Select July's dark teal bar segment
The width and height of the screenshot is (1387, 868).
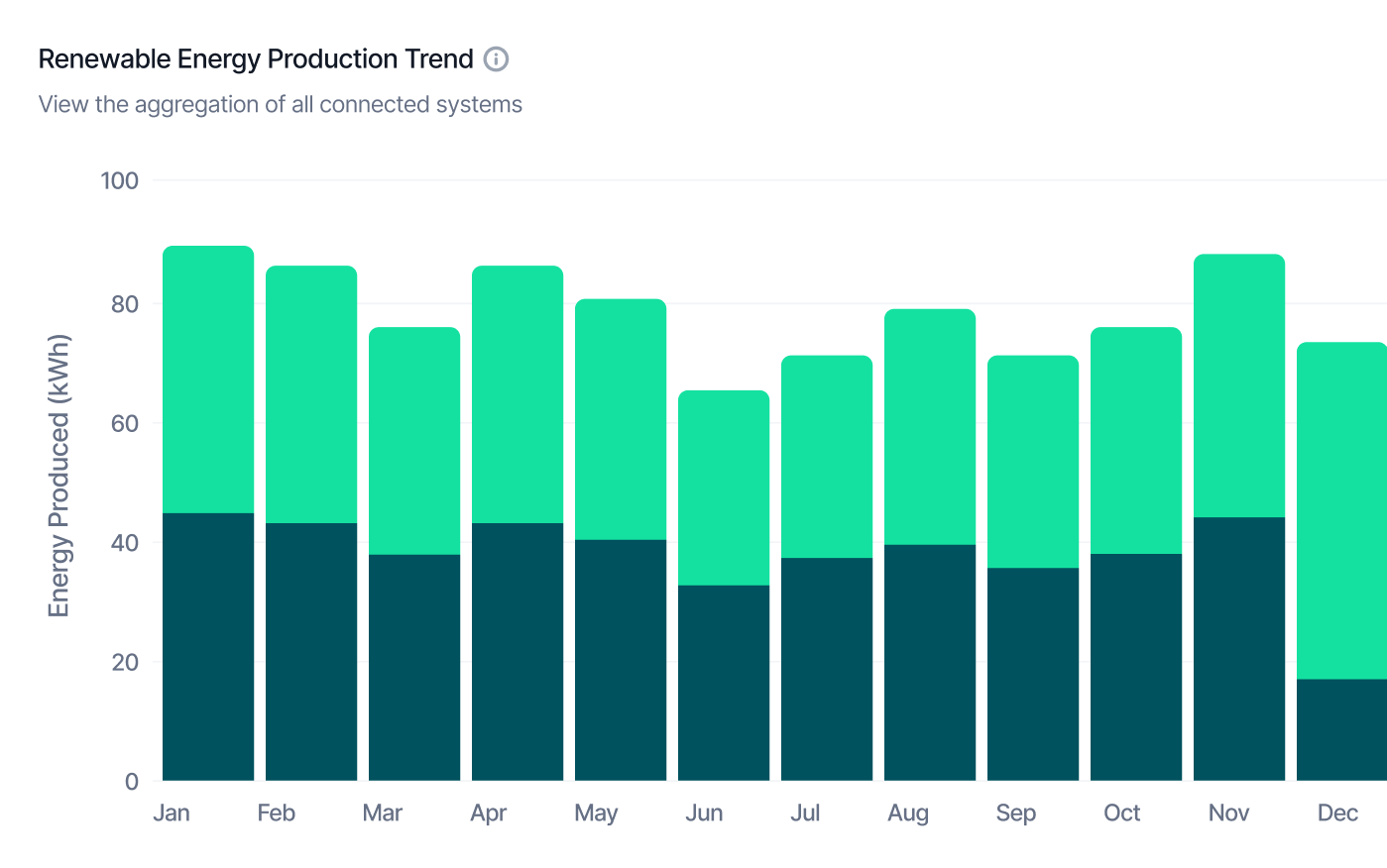[827, 669]
